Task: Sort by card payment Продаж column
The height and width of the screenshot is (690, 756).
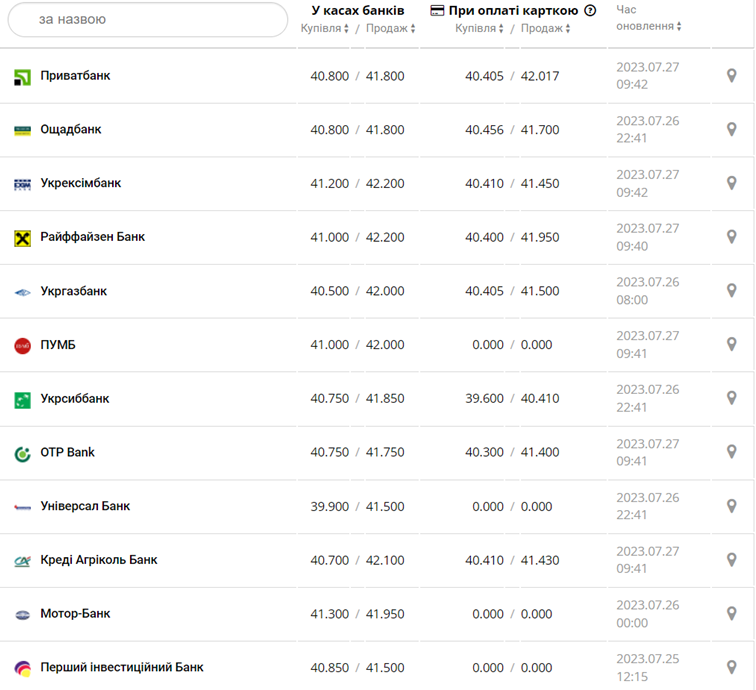Action: click(545, 29)
